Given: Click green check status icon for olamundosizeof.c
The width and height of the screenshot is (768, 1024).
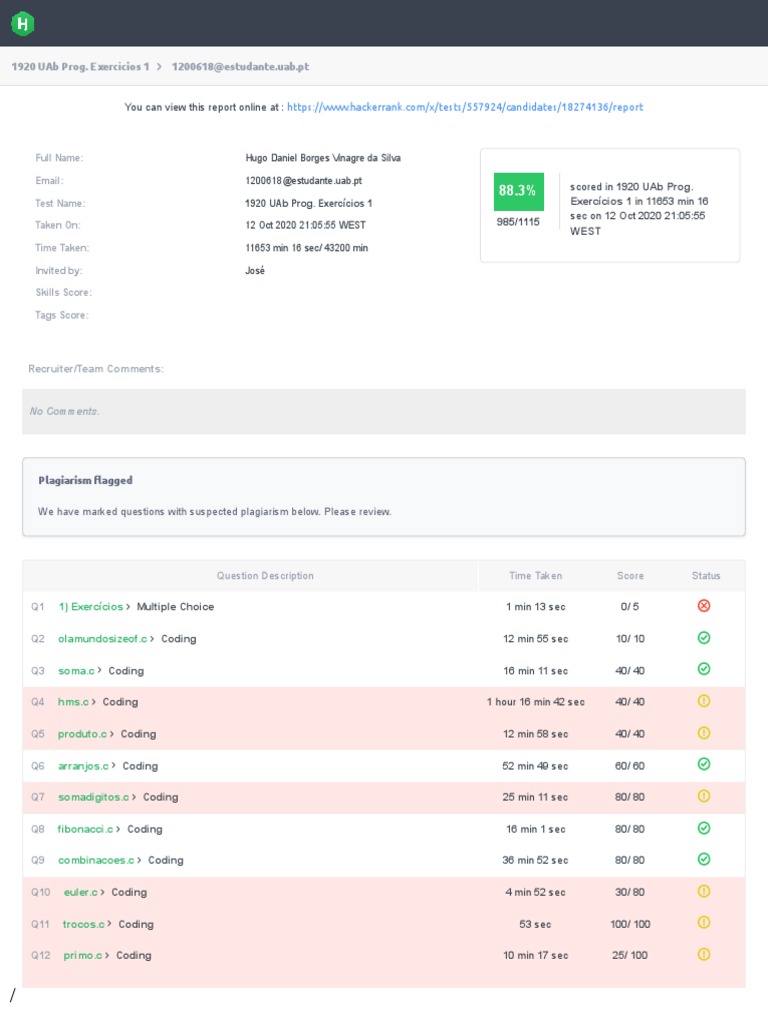Looking at the screenshot, I should pyautogui.click(x=703, y=638).
